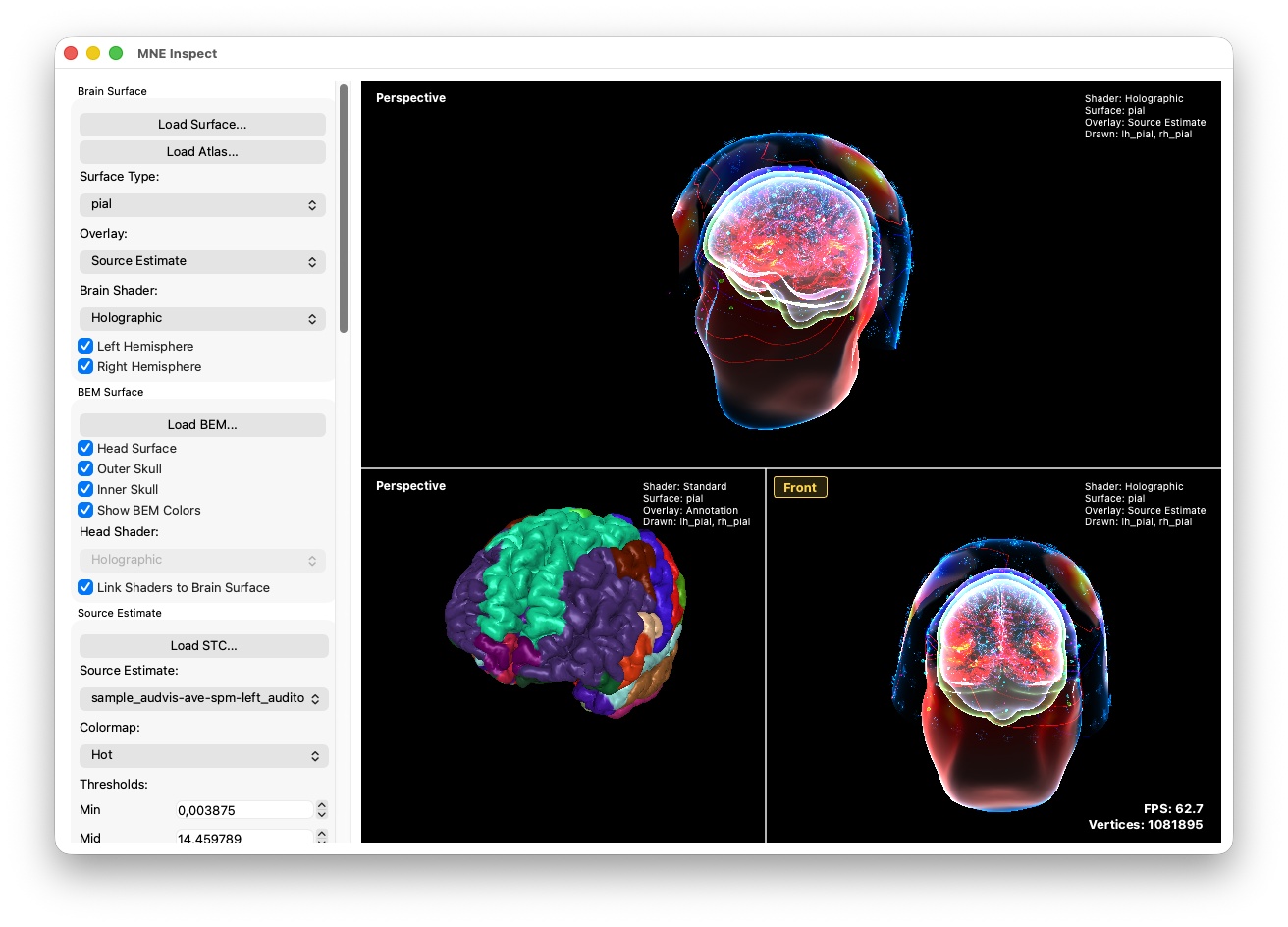Screen dimensions: 1288x927
Task: Click inside the Min threshold value field
Action: pos(245,809)
